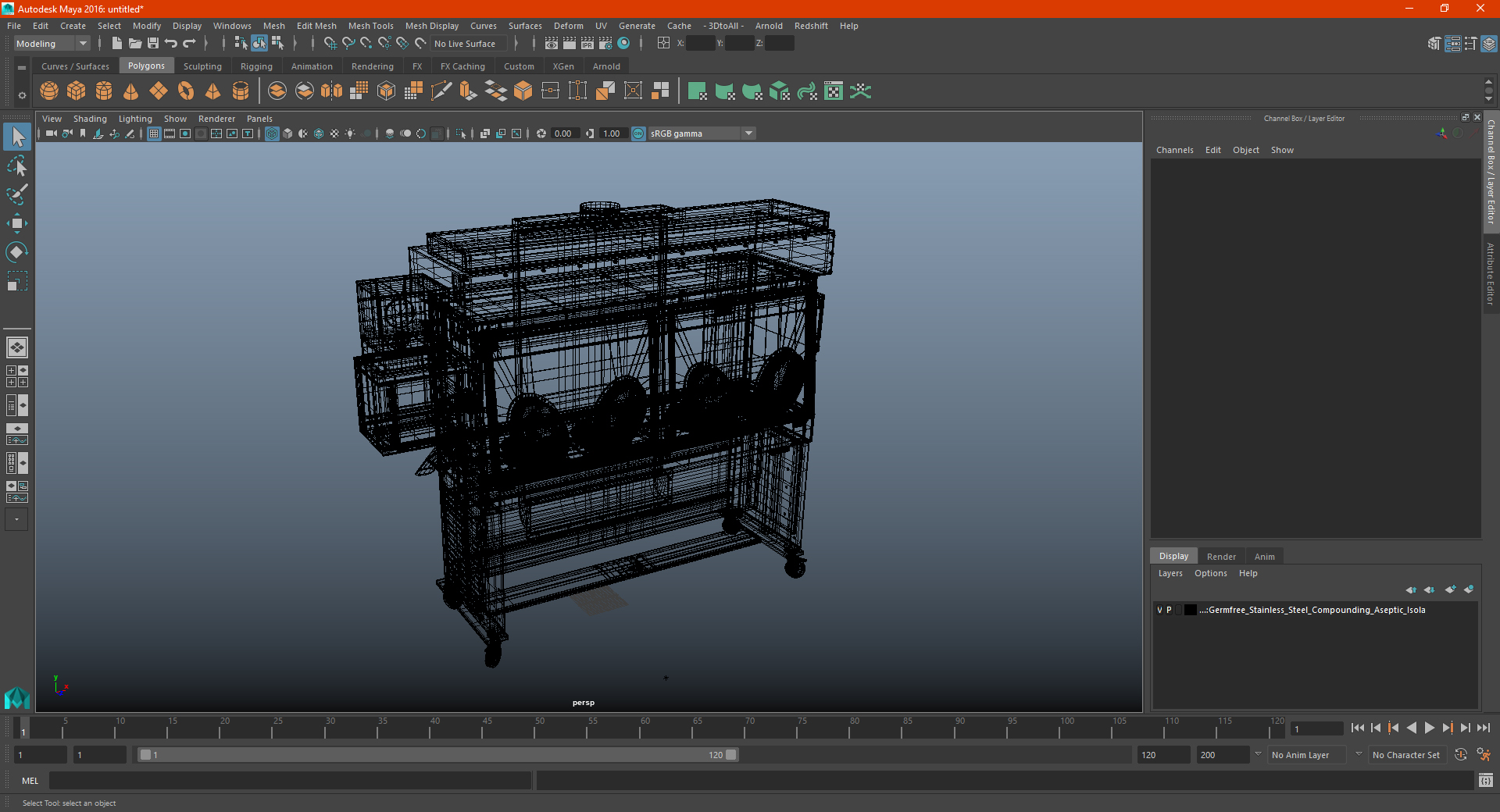This screenshot has height=812, width=1500.
Task: Open the Channels menu in Channel Box
Action: click(x=1174, y=150)
